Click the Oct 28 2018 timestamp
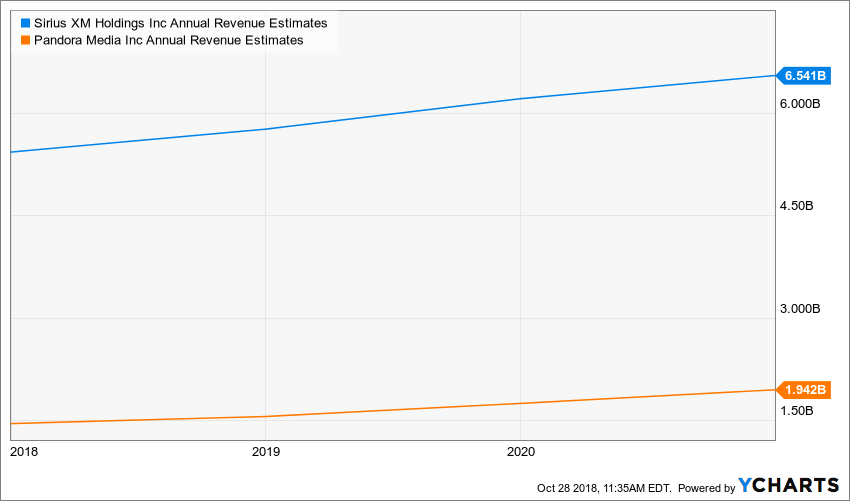The height and width of the screenshot is (501, 850). [x=604, y=488]
